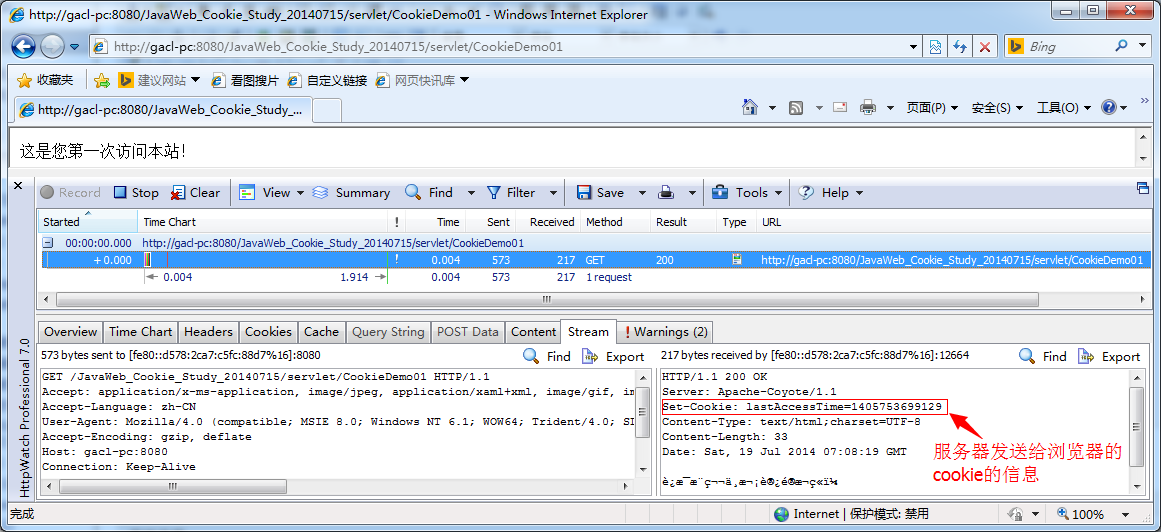The height and width of the screenshot is (532, 1161).
Task: Open the HttpWatch Help dropdown
Action: 830,193
